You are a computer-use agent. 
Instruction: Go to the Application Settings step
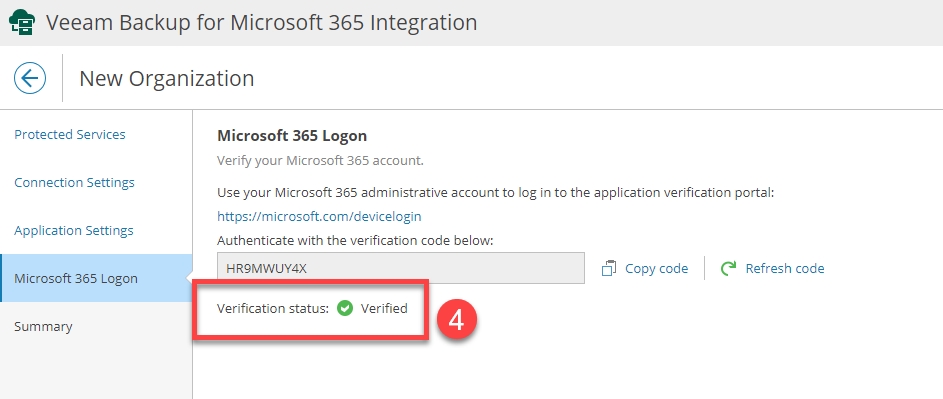click(74, 230)
